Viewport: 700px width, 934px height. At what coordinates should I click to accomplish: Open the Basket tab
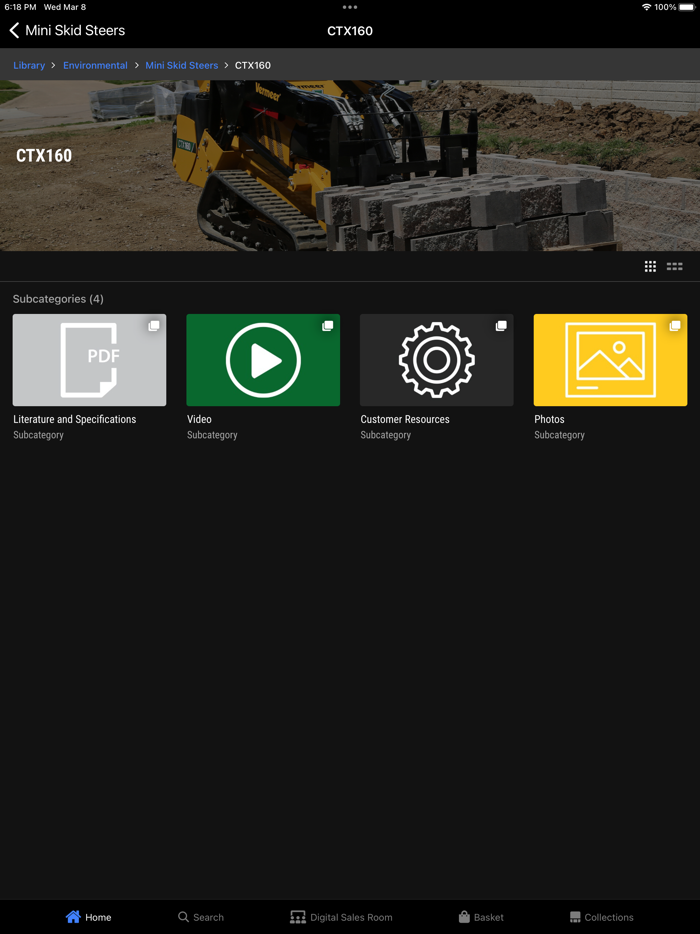[481, 917]
